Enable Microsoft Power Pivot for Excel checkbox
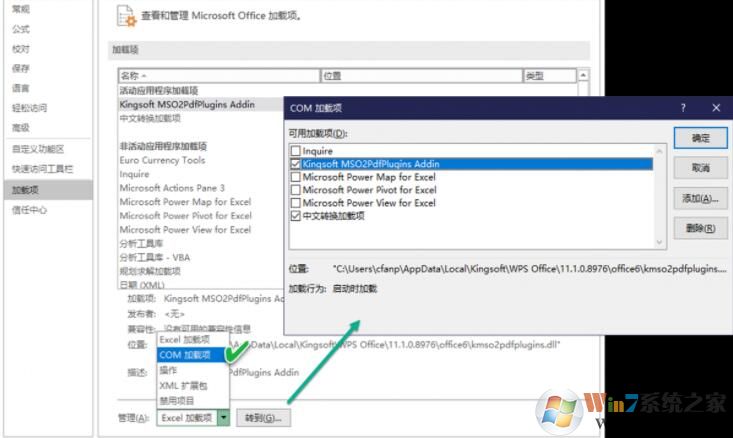This screenshot has width=733, height=438. 295,190
